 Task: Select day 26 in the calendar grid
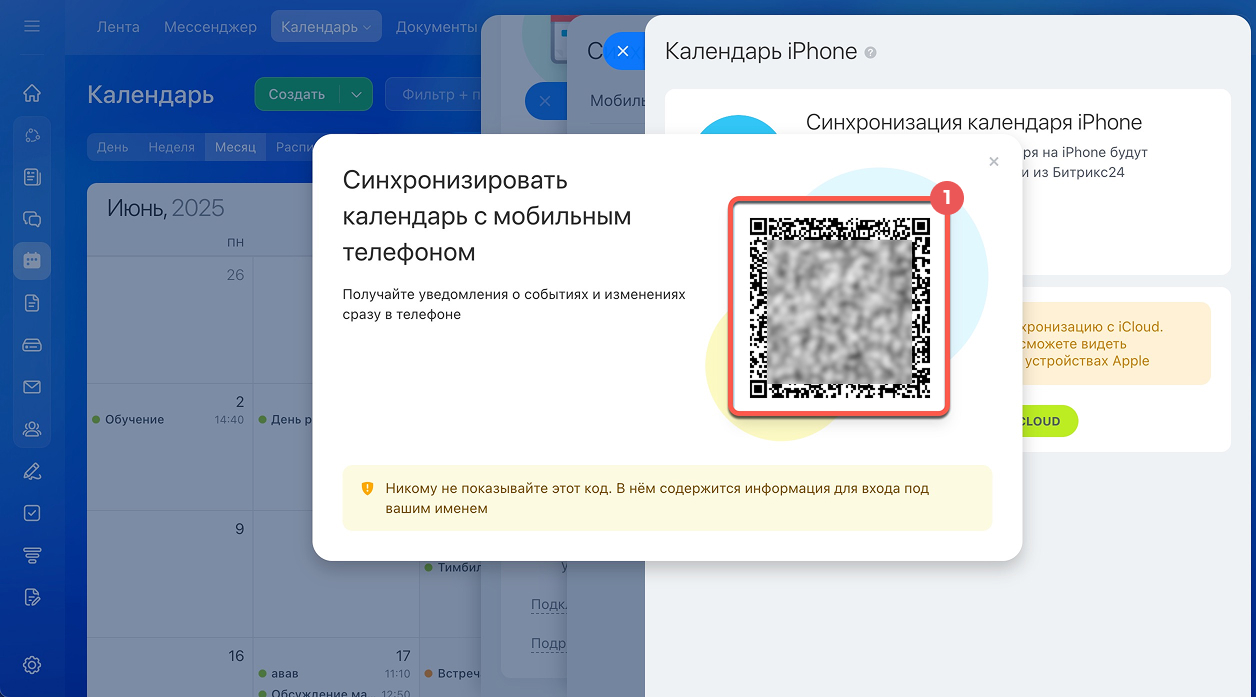point(235,274)
